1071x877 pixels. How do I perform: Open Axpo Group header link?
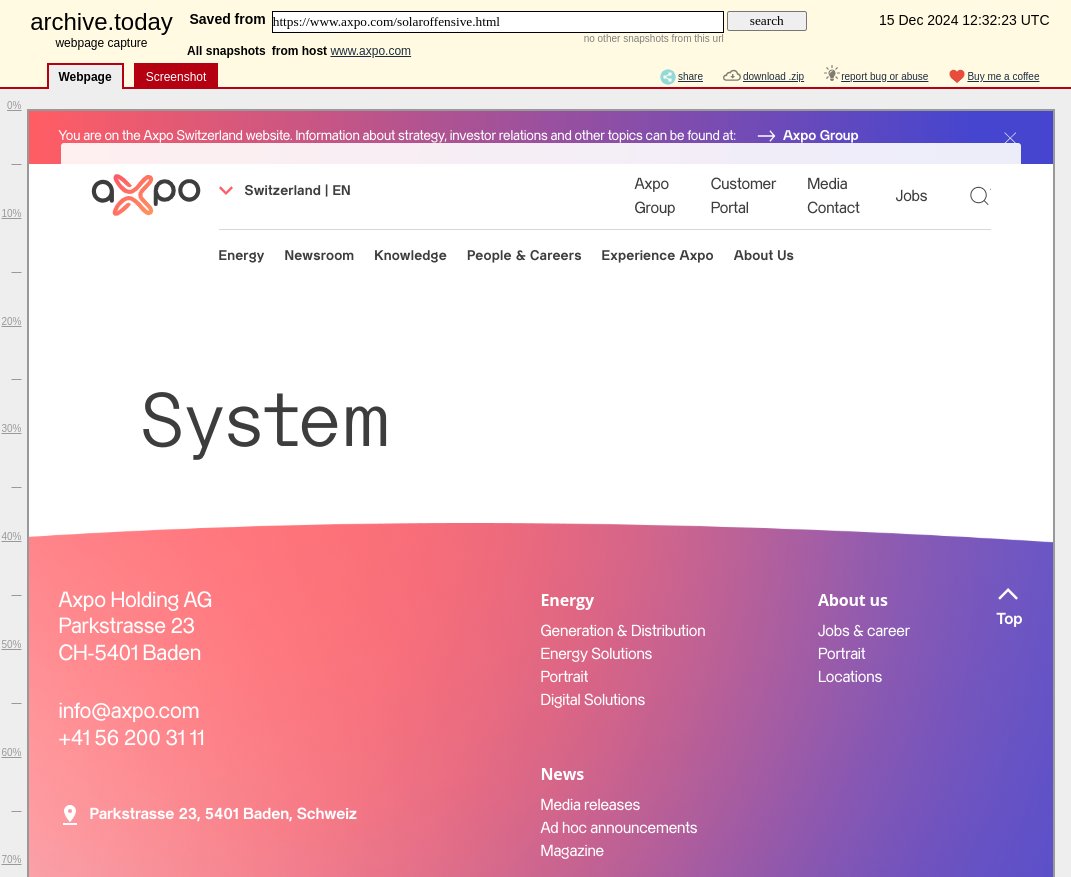pos(654,196)
